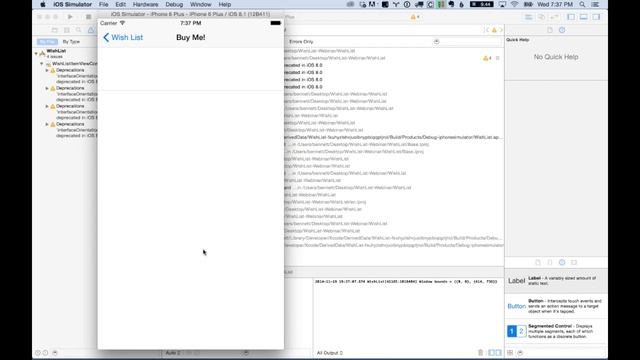The width and height of the screenshot is (640, 360).
Task: Show the Media library
Action: pos(574,262)
